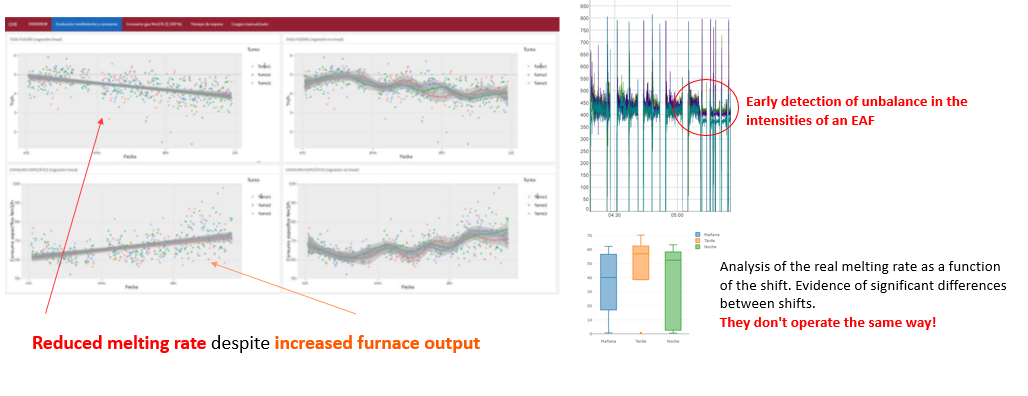This screenshot has height=396, width=1028.
Task: Toggle Turno1 in Tasa Fusora linear chart legend
Action: [x=260, y=66]
